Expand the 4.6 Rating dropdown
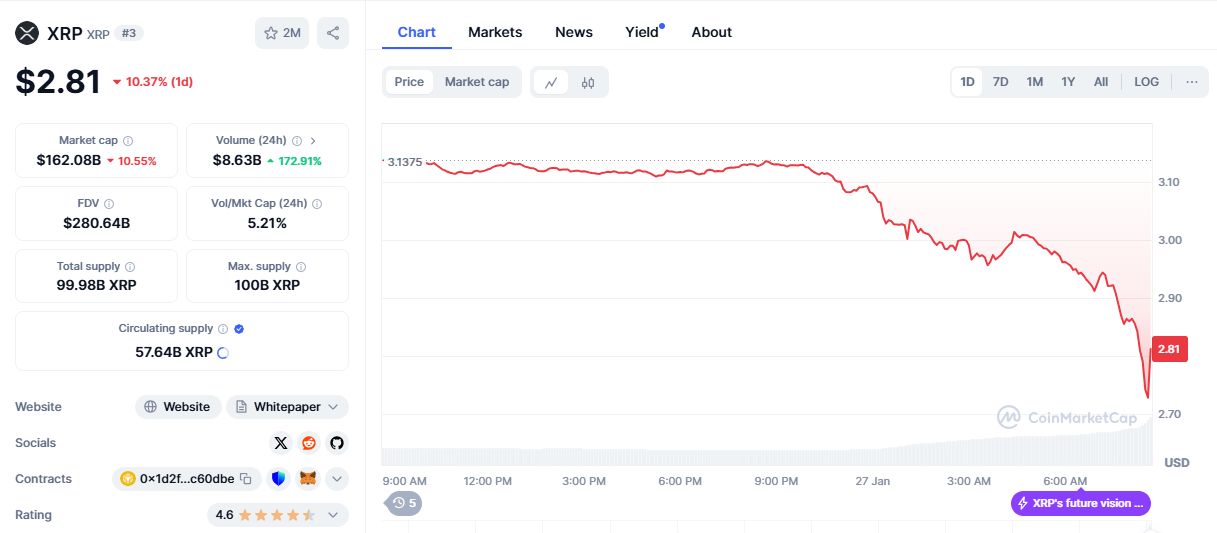This screenshot has width=1217, height=533. 278,515
